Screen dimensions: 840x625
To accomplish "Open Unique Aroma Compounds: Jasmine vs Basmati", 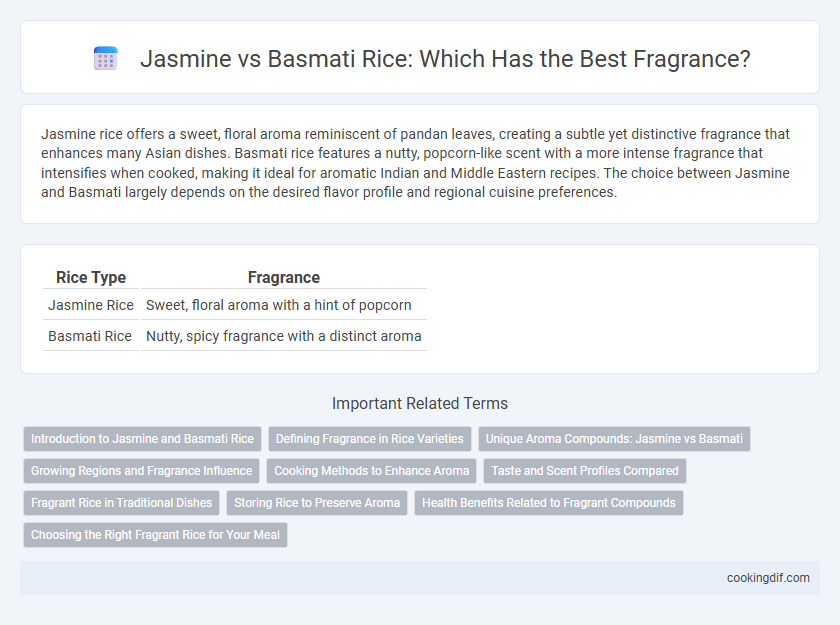I will point(614,439).
